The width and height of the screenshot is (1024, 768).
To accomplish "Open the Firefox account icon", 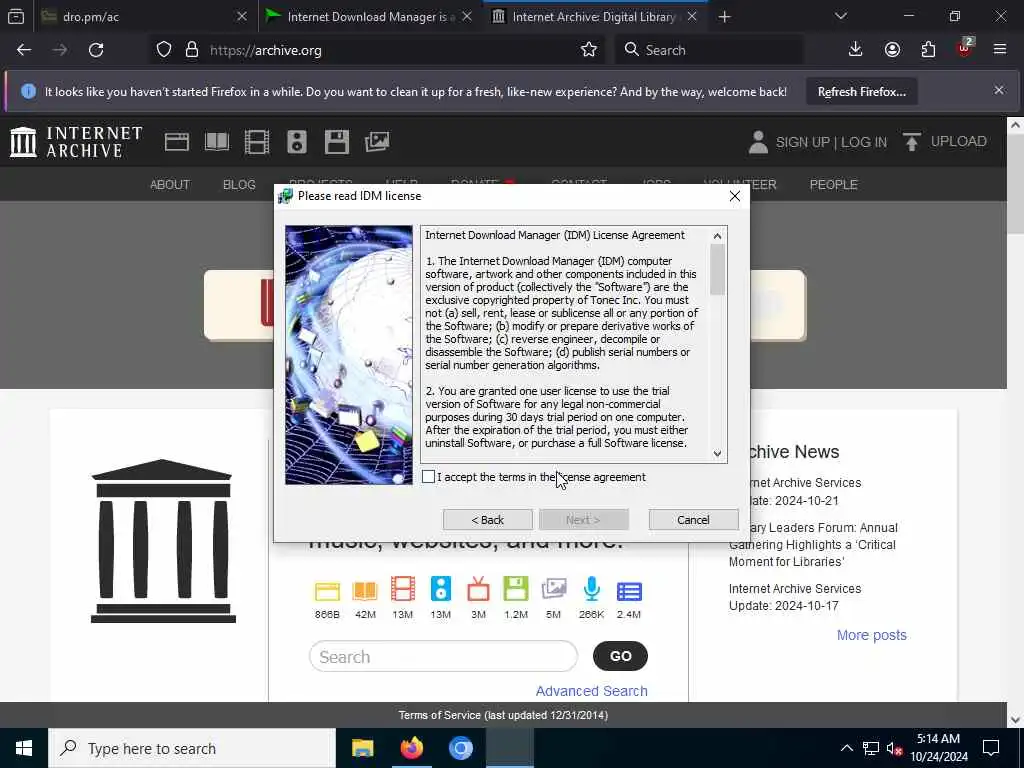I will point(892,50).
